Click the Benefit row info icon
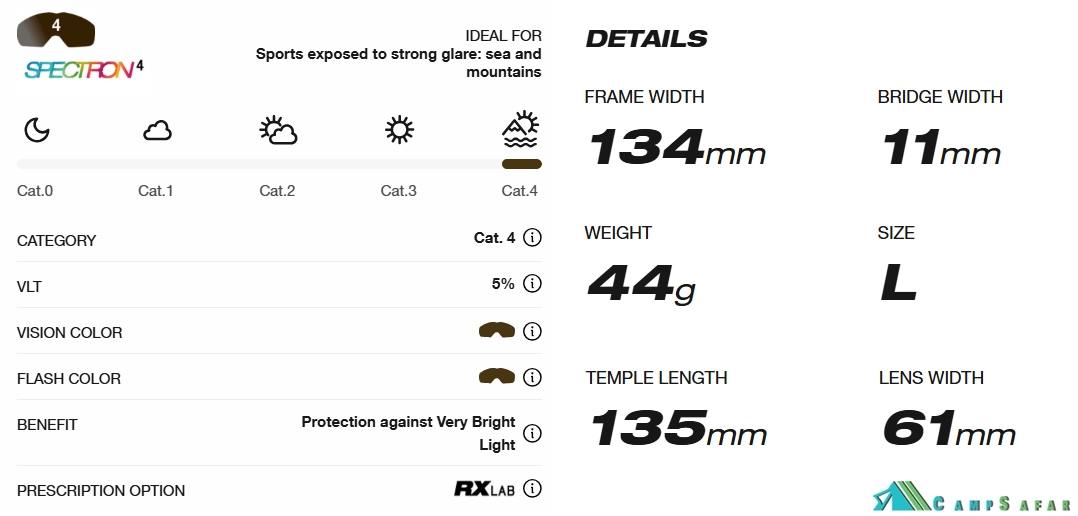1078x516 pixels. 532,434
